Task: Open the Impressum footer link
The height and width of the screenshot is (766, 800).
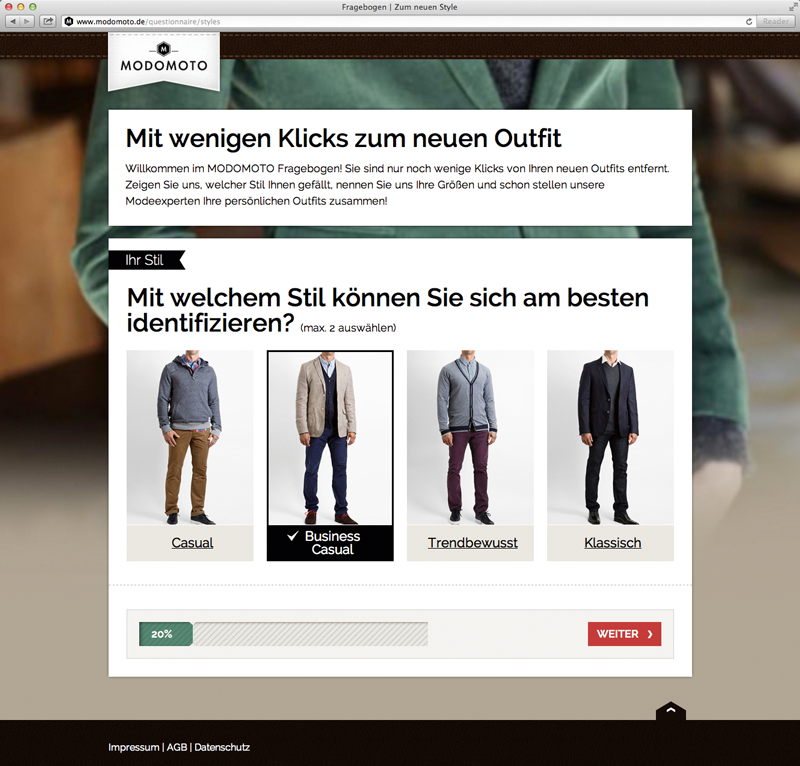Action: pyautogui.click(x=134, y=747)
